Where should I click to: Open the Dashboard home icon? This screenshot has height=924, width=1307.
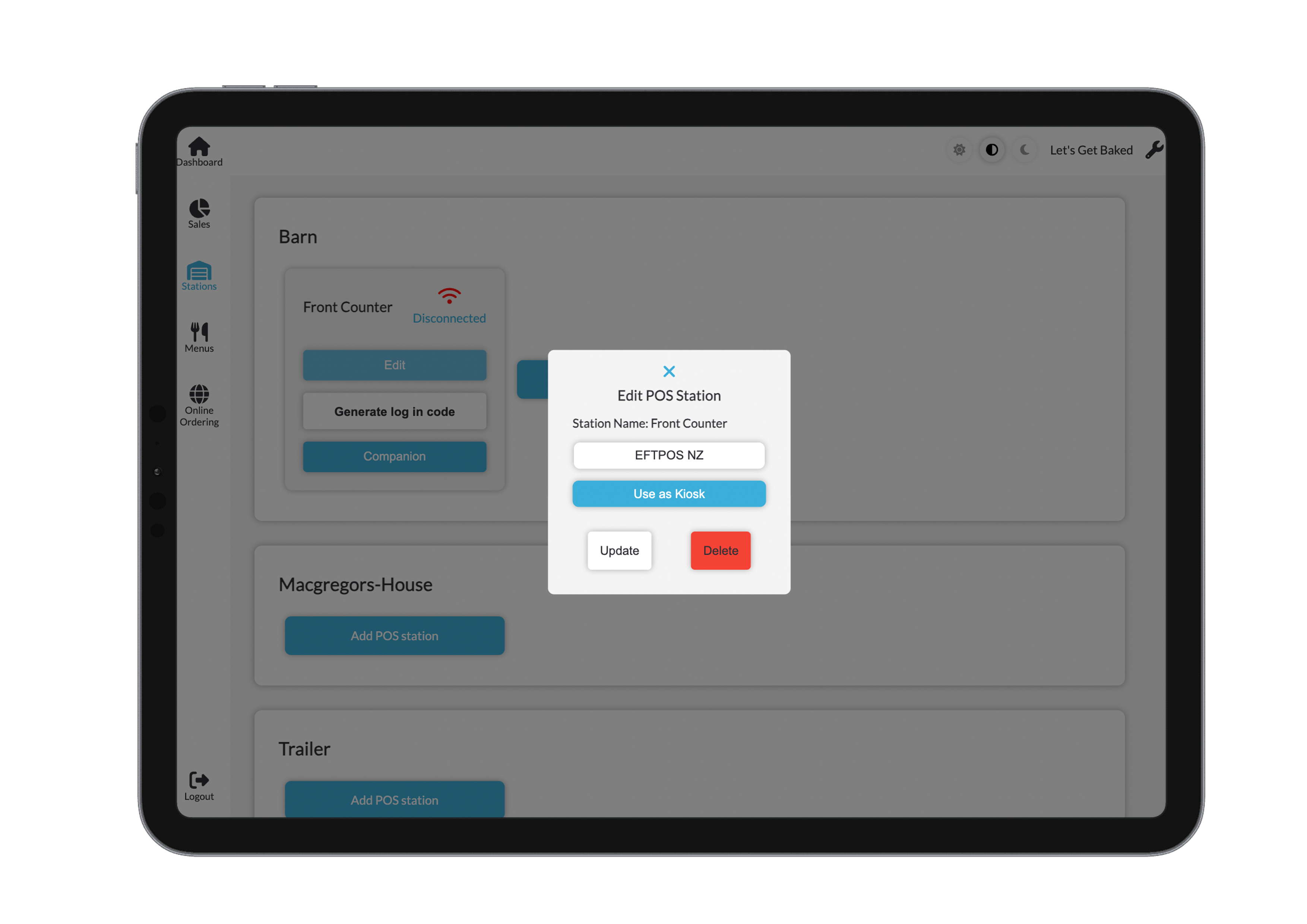[x=199, y=147]
